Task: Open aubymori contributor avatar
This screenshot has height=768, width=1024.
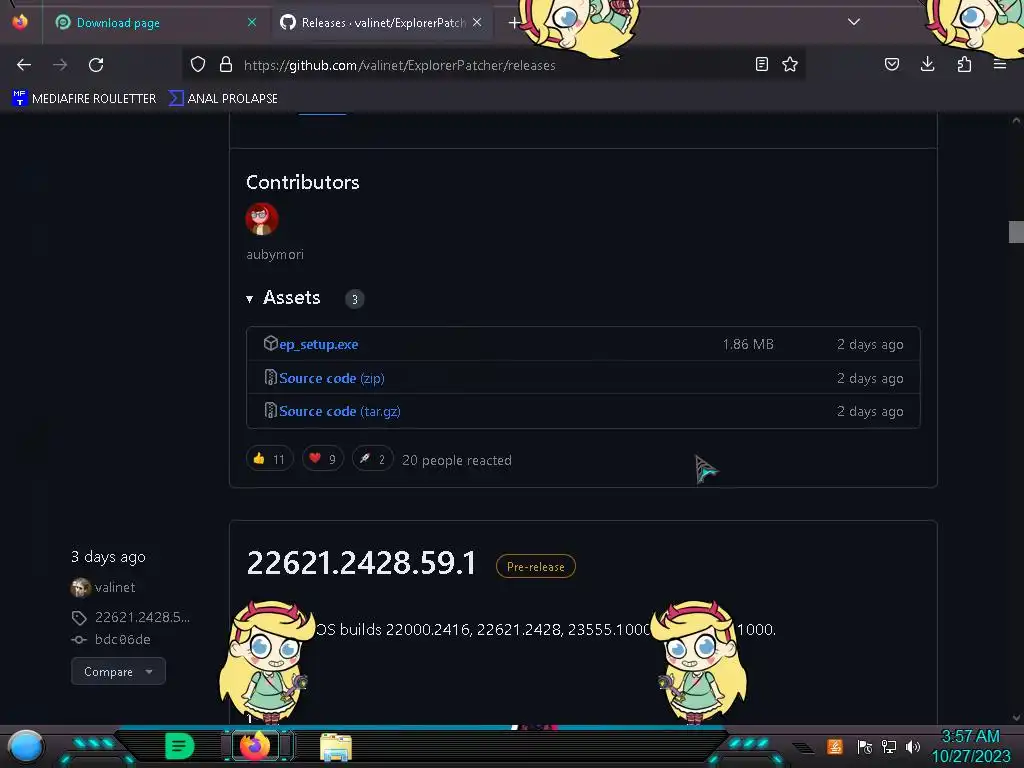Action: (262, 219)
